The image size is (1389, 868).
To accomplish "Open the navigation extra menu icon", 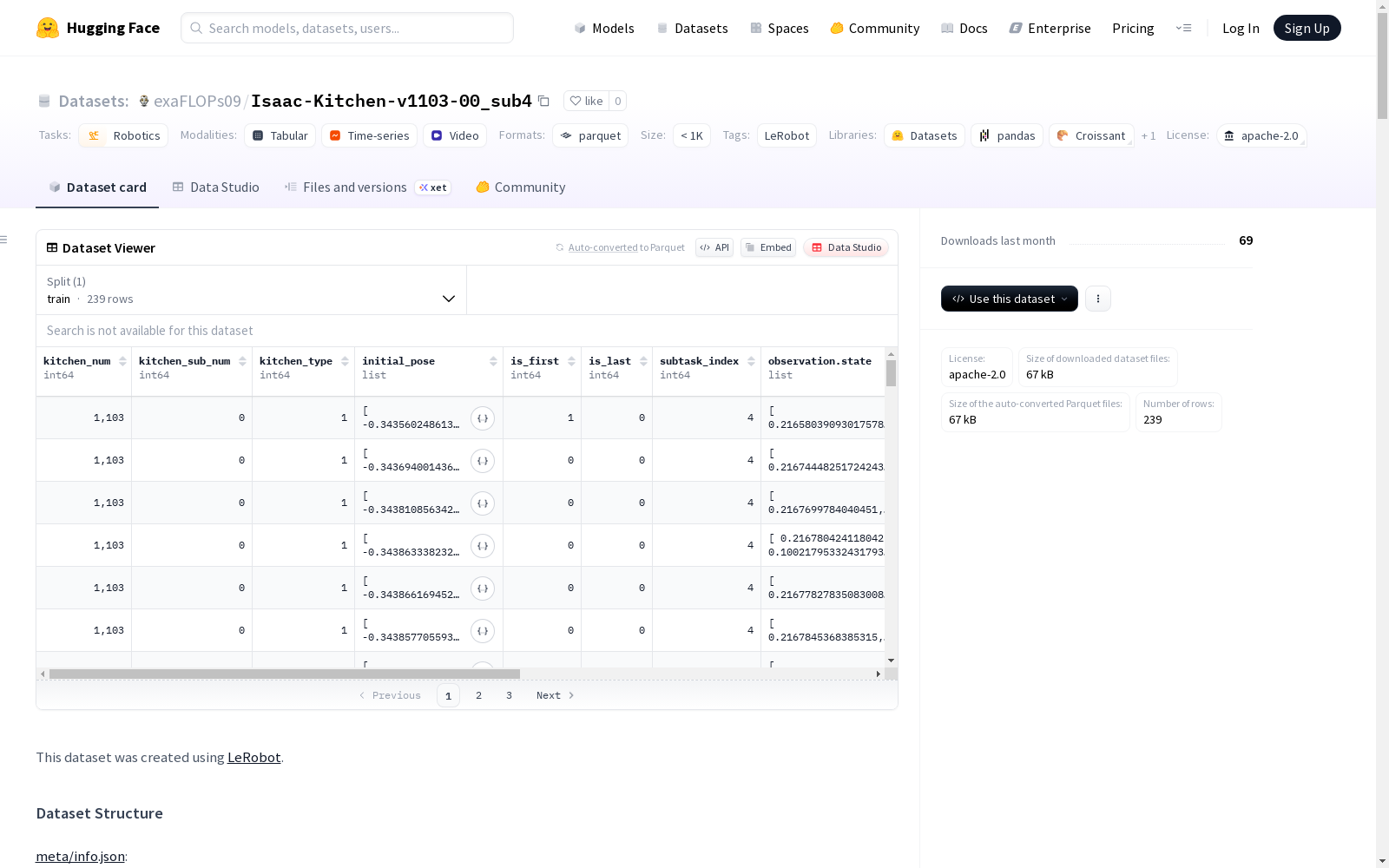I will coord(1183,28).
